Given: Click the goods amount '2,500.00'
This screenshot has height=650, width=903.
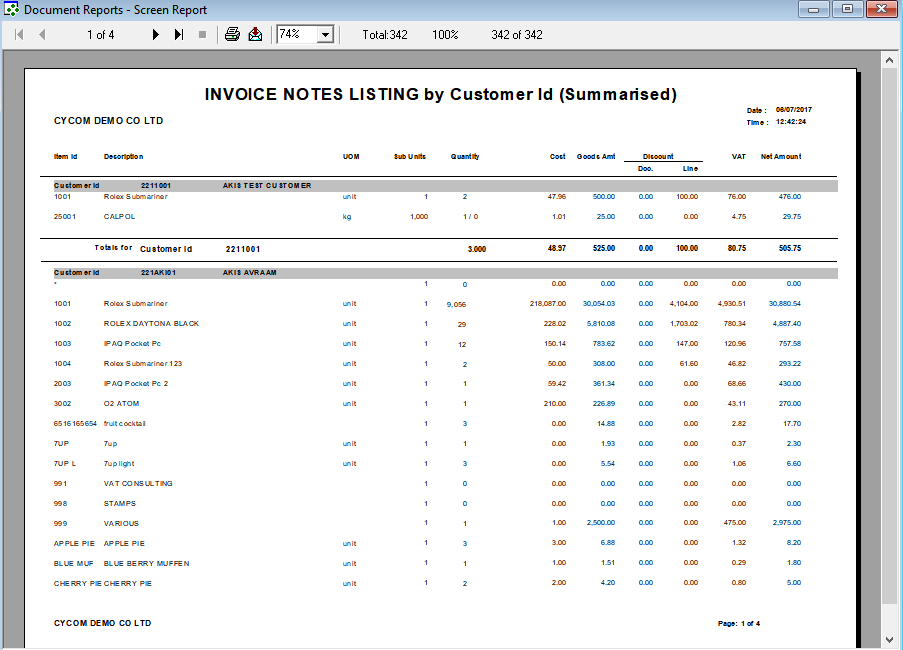Looking at the screenshot, I should coord(601,523).
